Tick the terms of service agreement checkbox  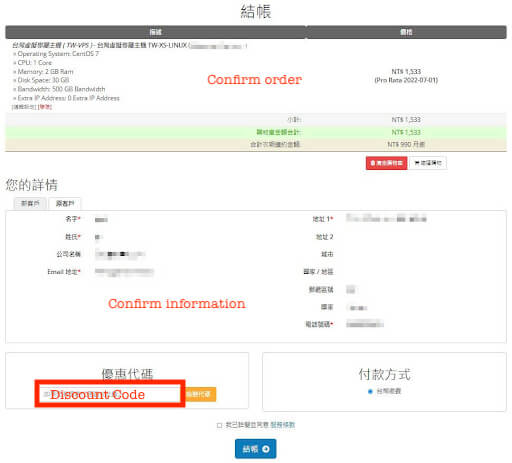point(219,425)
